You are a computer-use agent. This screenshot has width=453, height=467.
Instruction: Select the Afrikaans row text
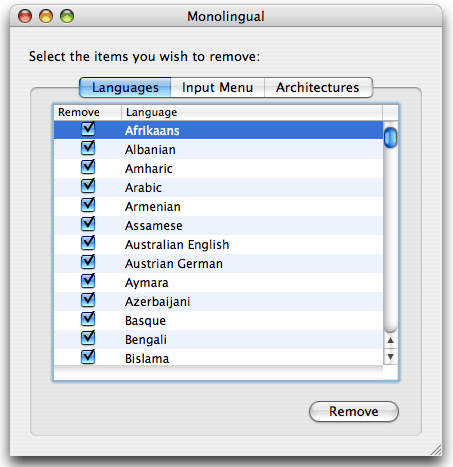pos(152,131)
